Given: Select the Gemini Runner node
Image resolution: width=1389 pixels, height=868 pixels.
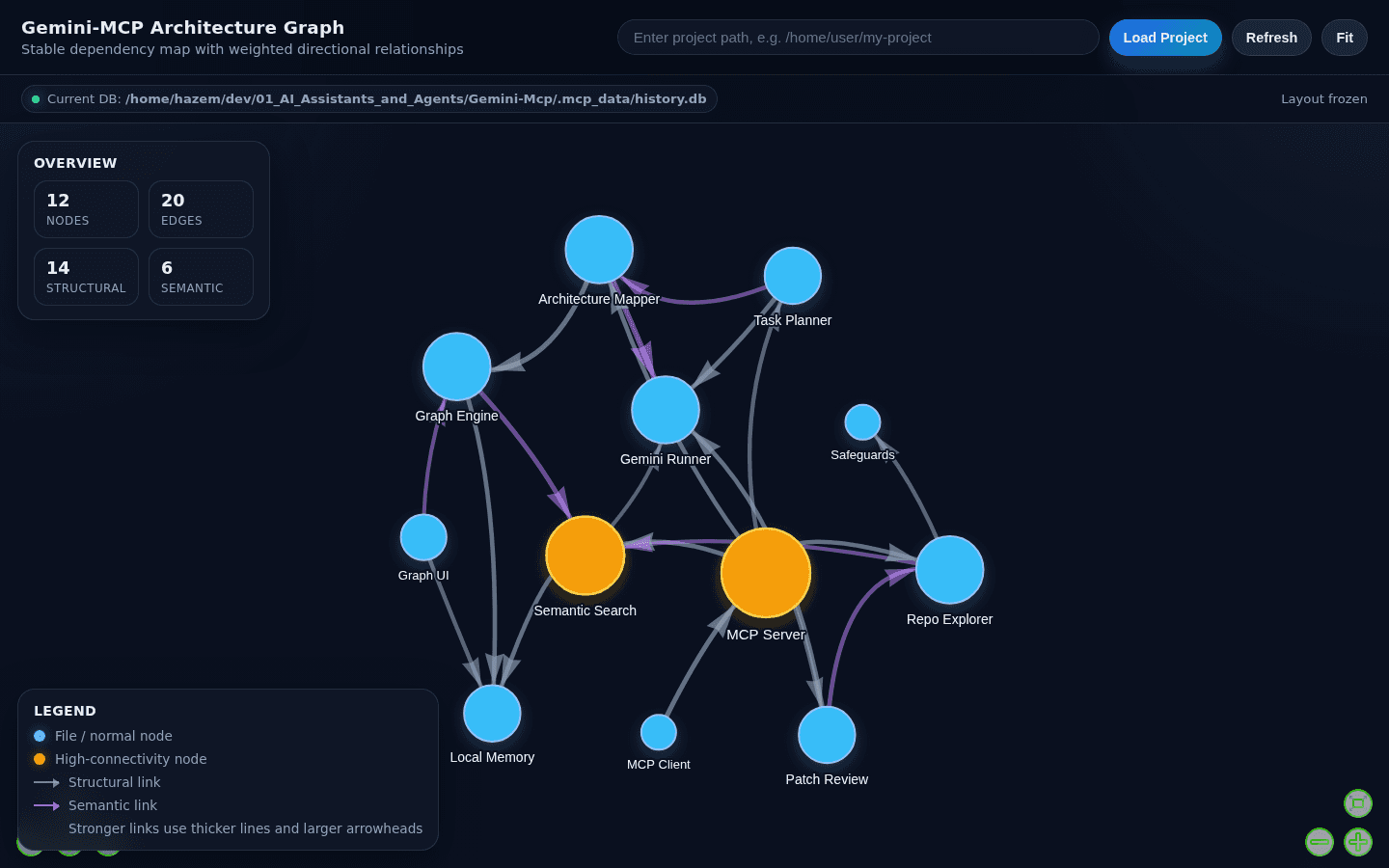Looking at the screenshot, I should tap(666, 410).
